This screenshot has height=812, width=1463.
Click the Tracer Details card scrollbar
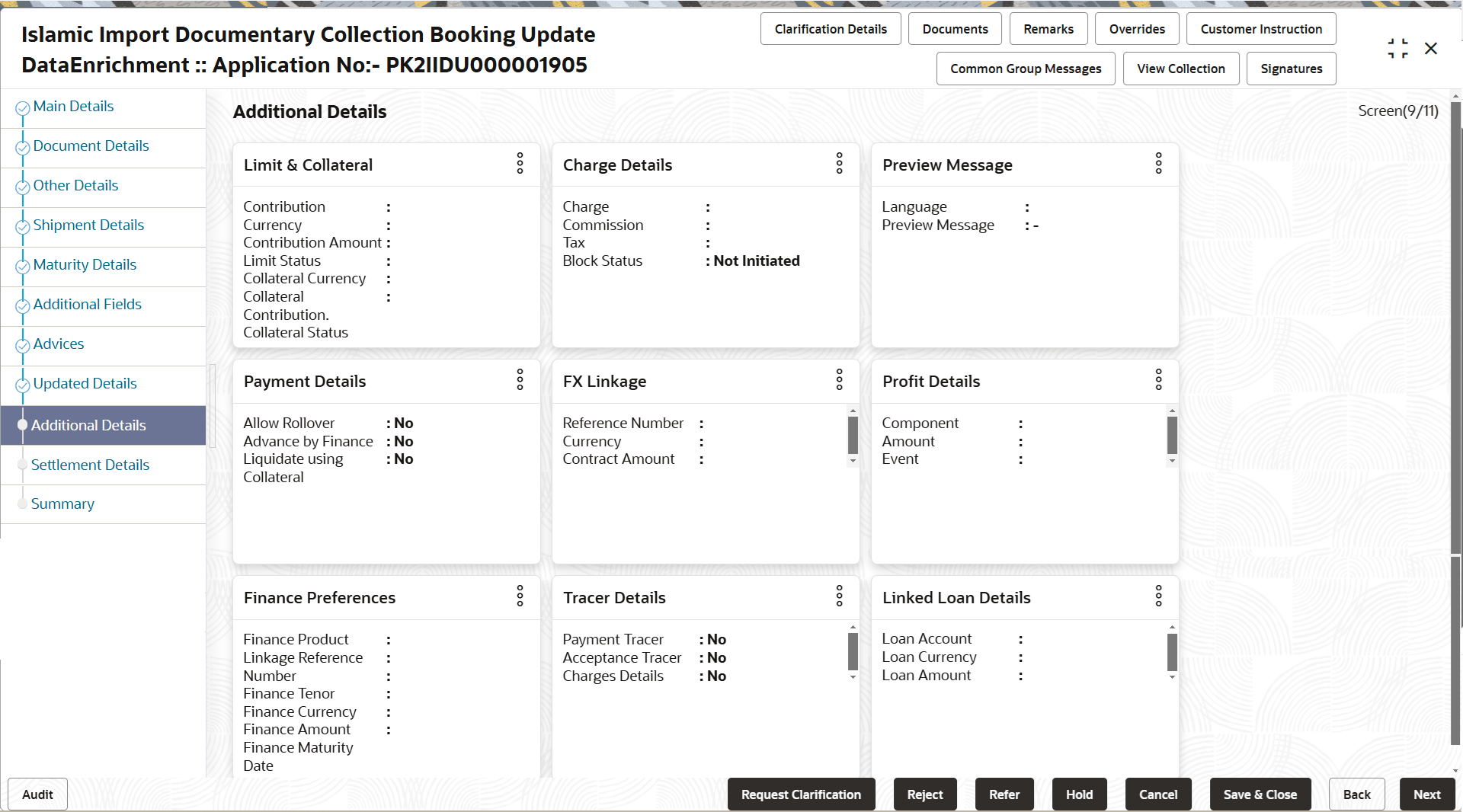853,652
